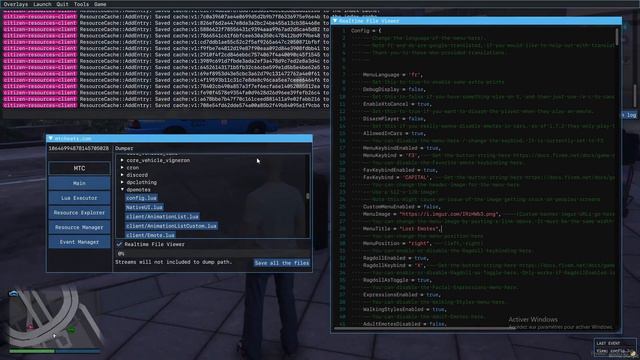
Task: Click the numeric ID above MTC
Action: coord(79,149)
